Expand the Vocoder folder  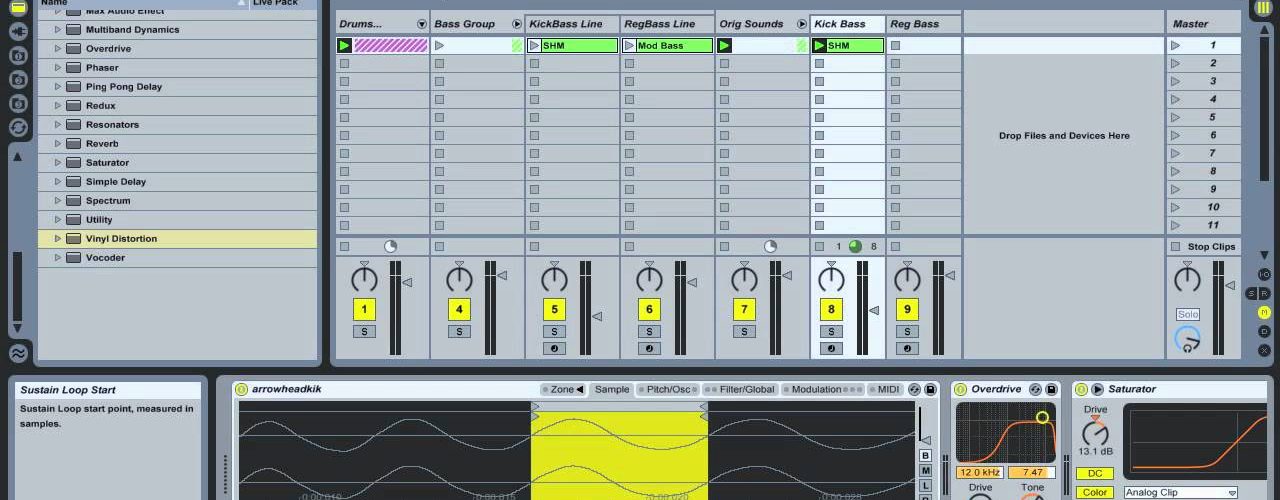coord(58,258)
